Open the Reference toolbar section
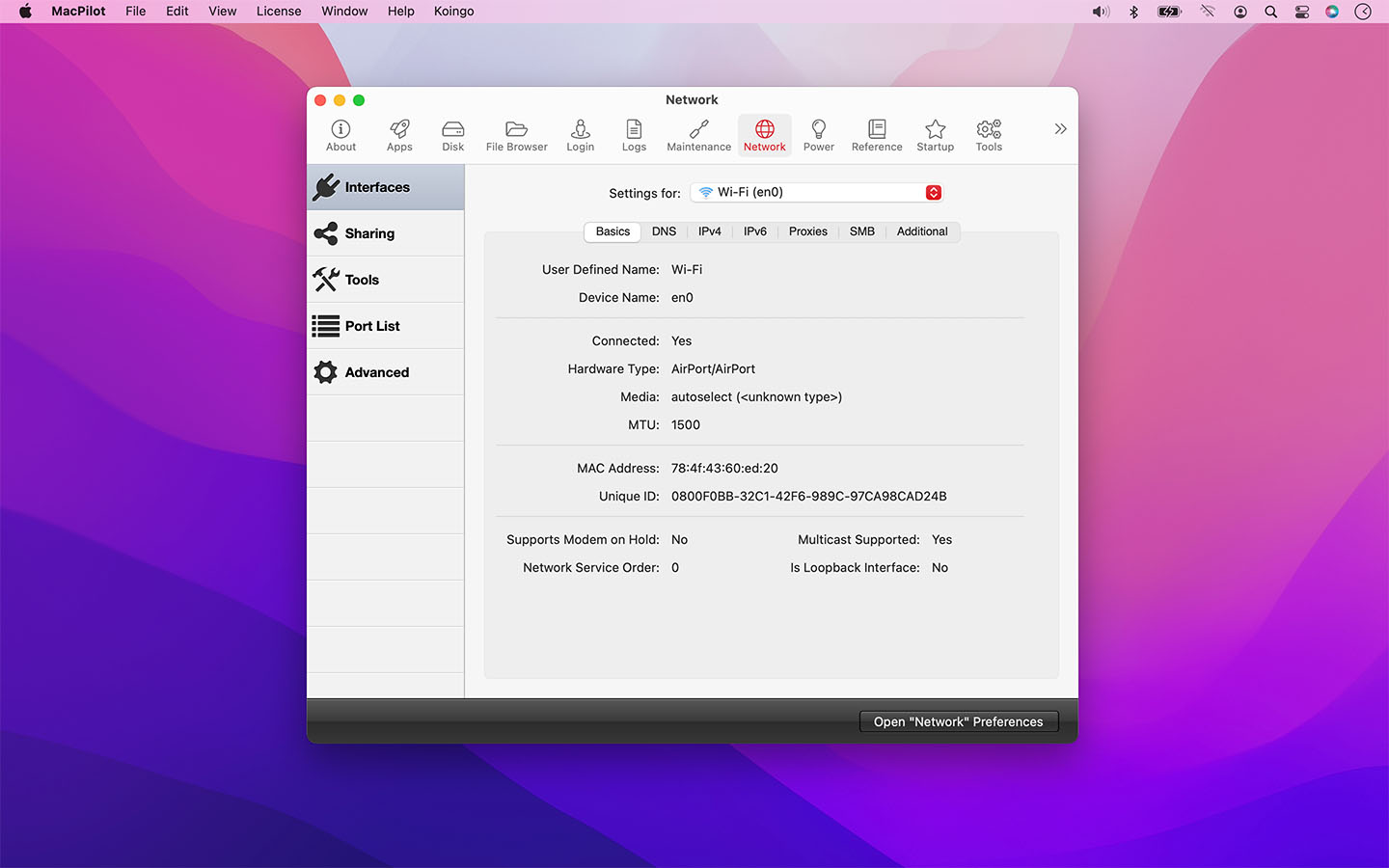1389x868 pixels. click(x=877, y=135)
